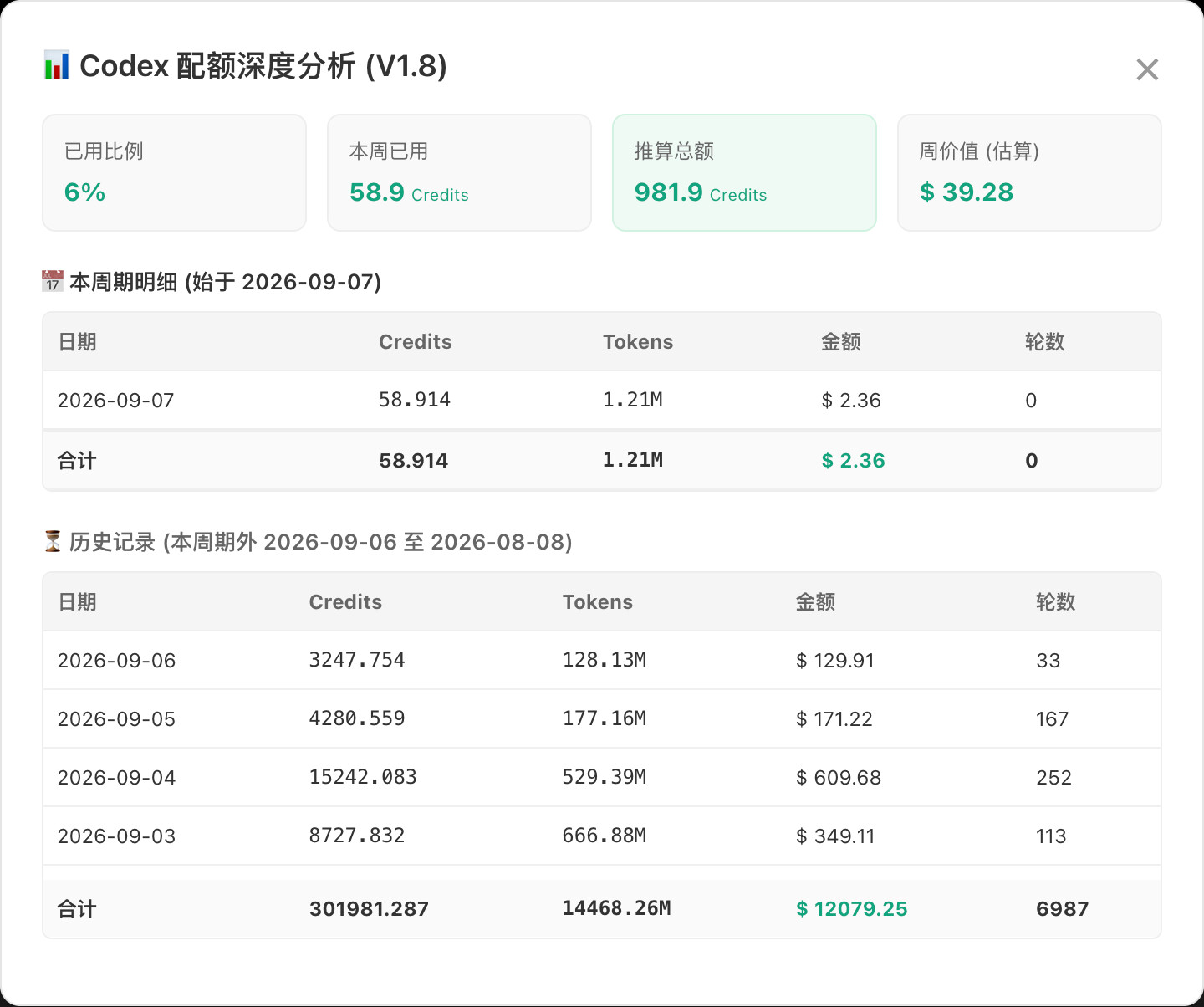Click the calendar icon beside 本周期明细
Screen dimensions: 1204x1007
(53, 281)
